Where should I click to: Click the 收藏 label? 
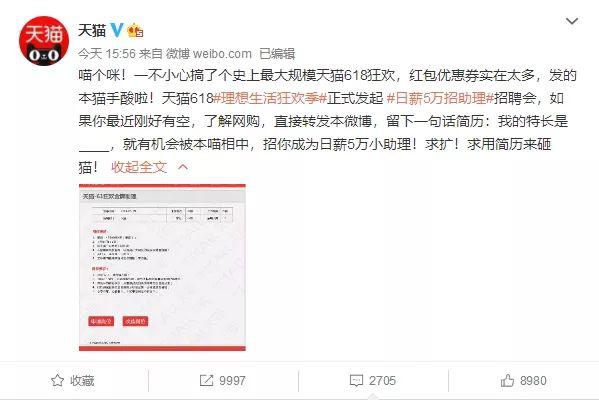[x=82, y=381]
